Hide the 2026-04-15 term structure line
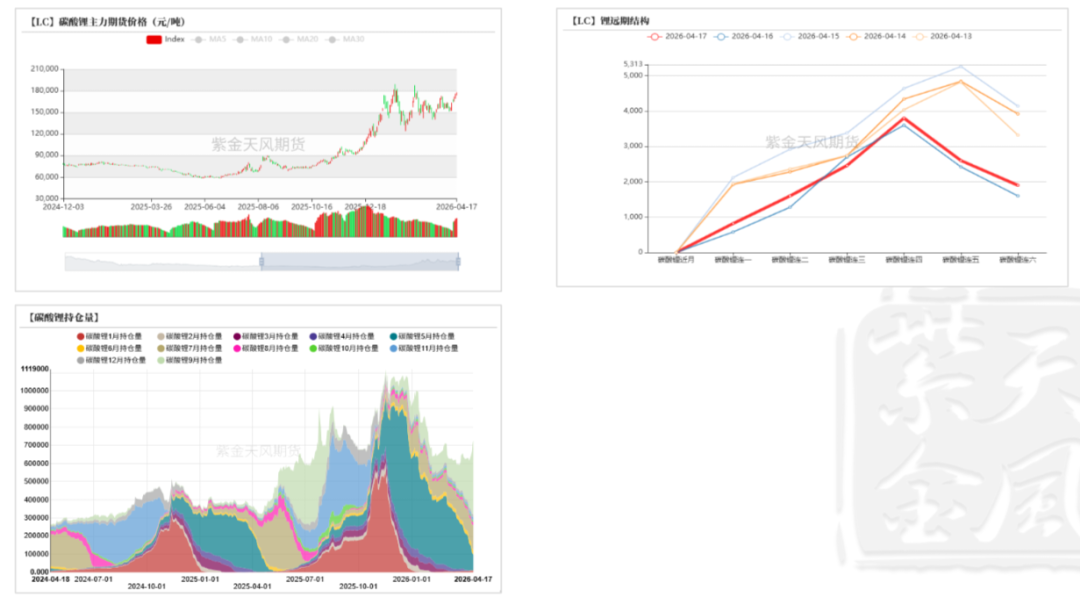 click(x=787, y=36)
